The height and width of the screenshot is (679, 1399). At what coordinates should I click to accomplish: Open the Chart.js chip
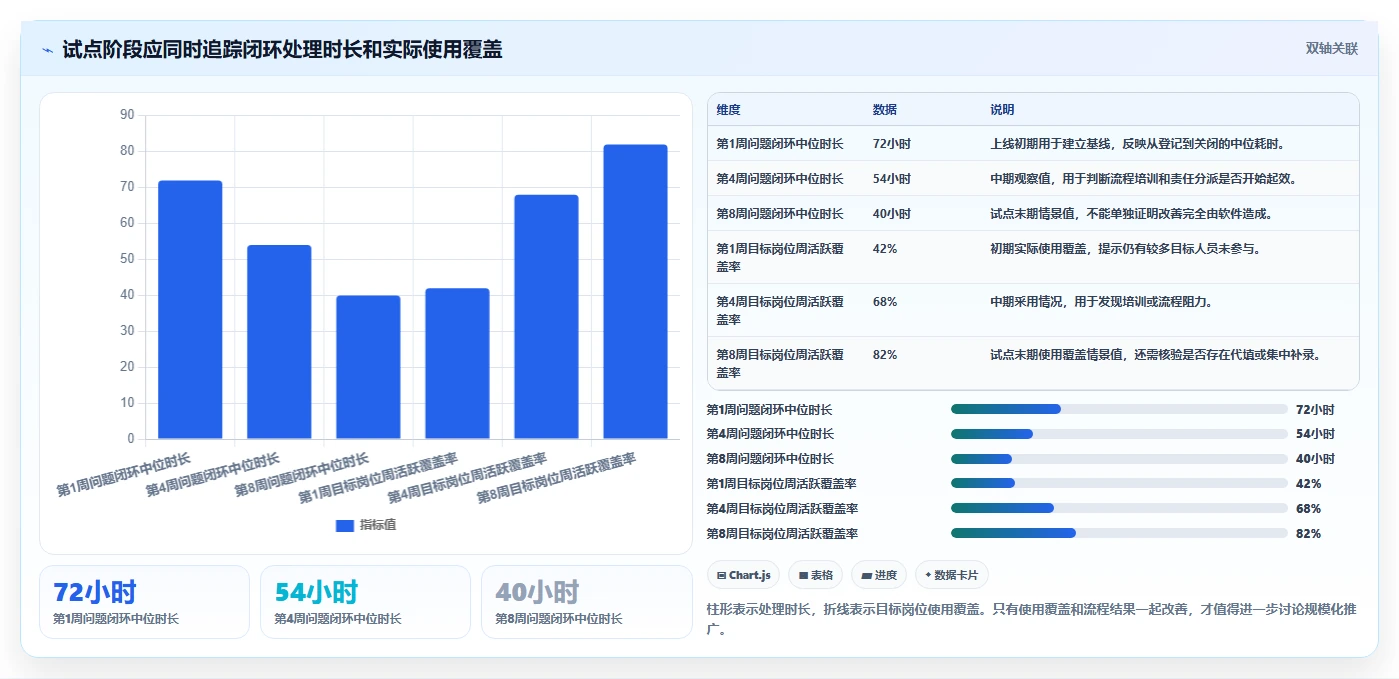743,575
